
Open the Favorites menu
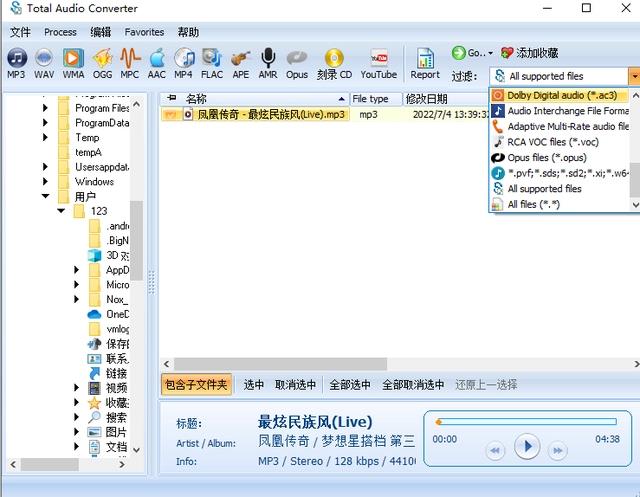[144, 32]
